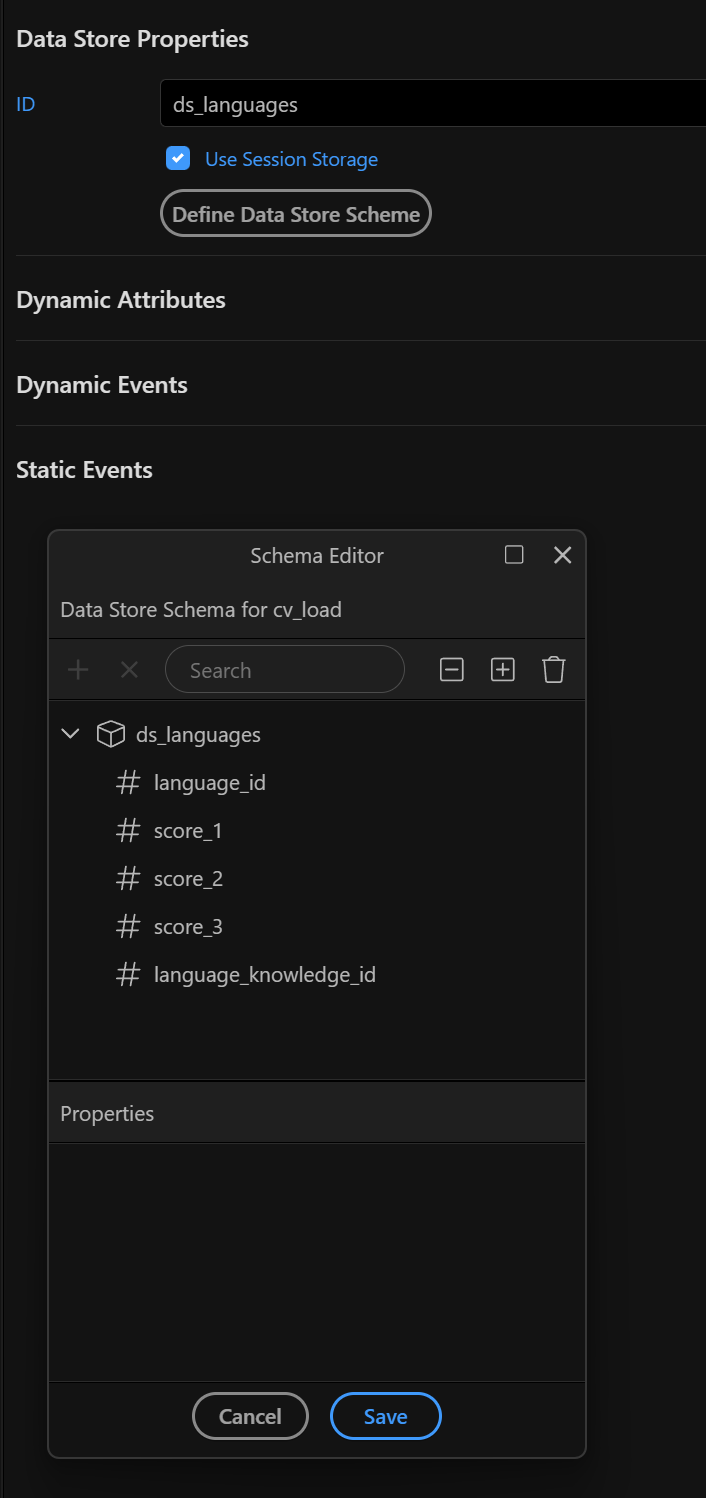Open the Static Events section
The height and width of the screenshot is (1498, 706).
tap(85, 470)
